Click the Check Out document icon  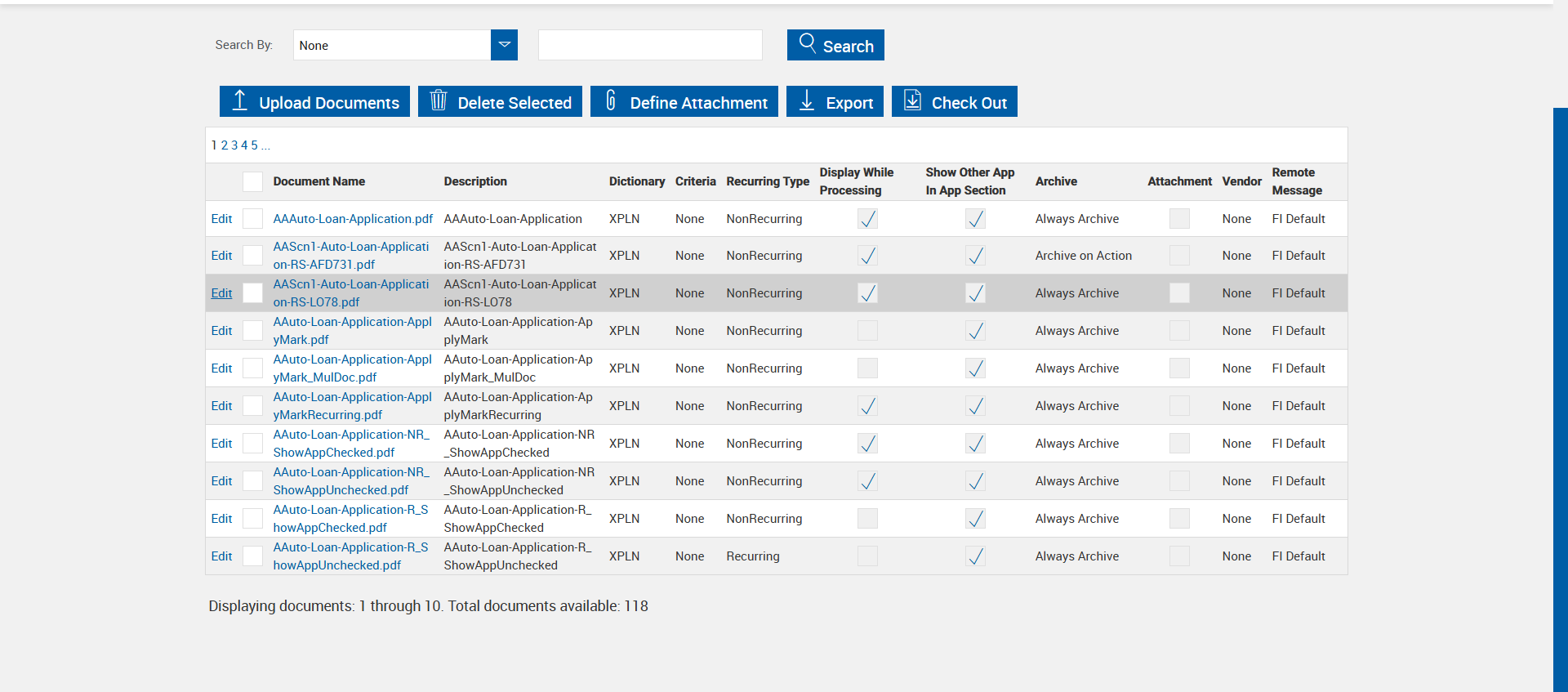tap(912, 100)
